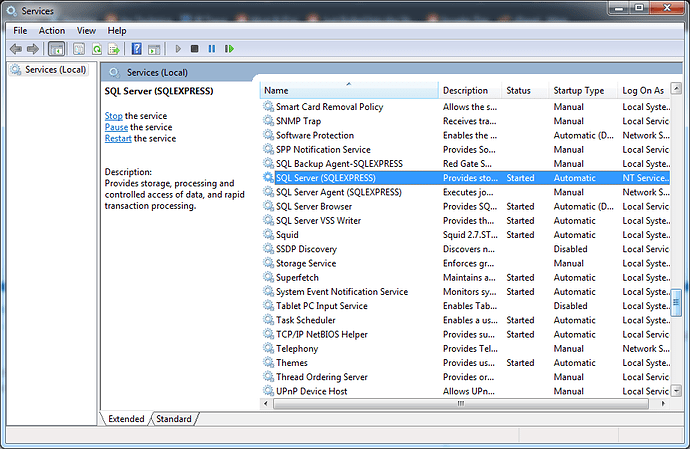Screen dimensions: 690x449
Task: Sort by the Description column header
Action: coord(470,90)
